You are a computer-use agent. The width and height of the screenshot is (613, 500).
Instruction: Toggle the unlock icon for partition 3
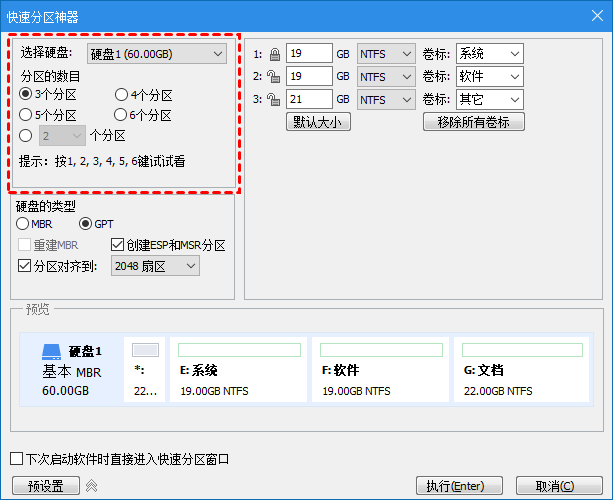[273, 100]
